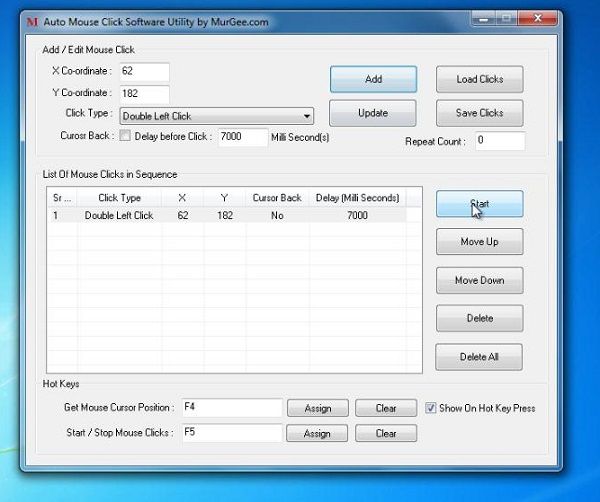Click the 182 cell in the list

[225, 215]
